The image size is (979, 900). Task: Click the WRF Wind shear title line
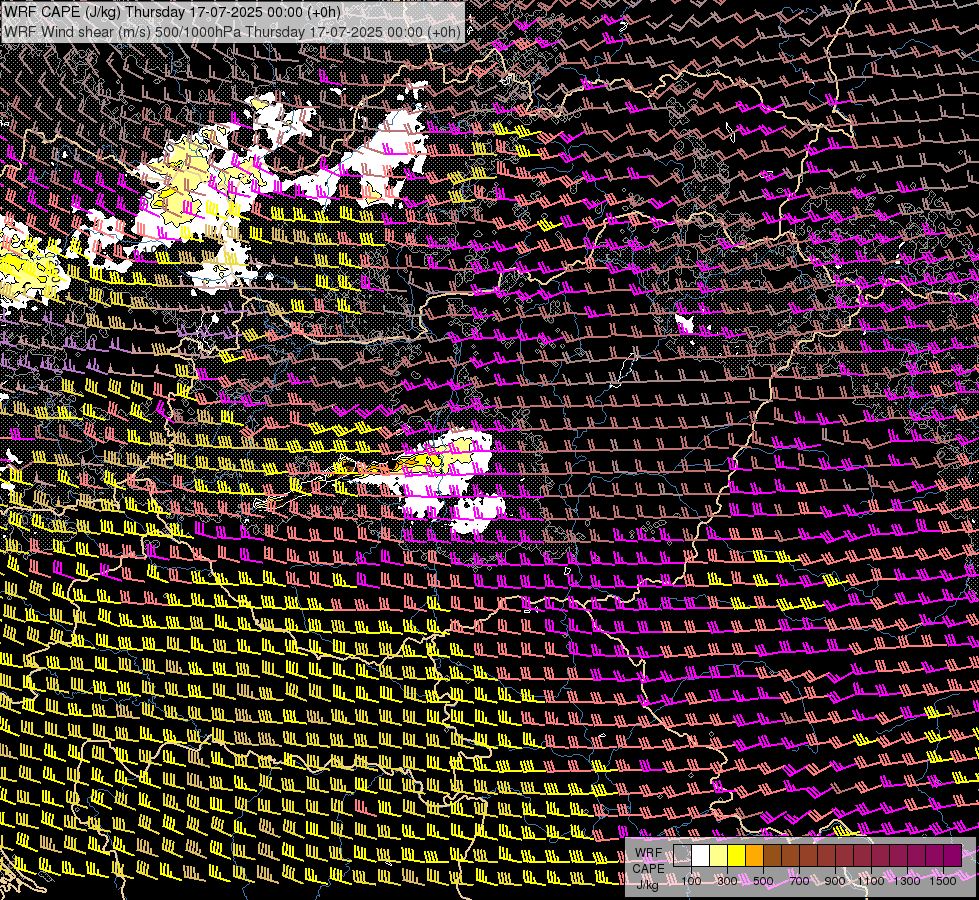pyautogui.click(x=233, y=32)
